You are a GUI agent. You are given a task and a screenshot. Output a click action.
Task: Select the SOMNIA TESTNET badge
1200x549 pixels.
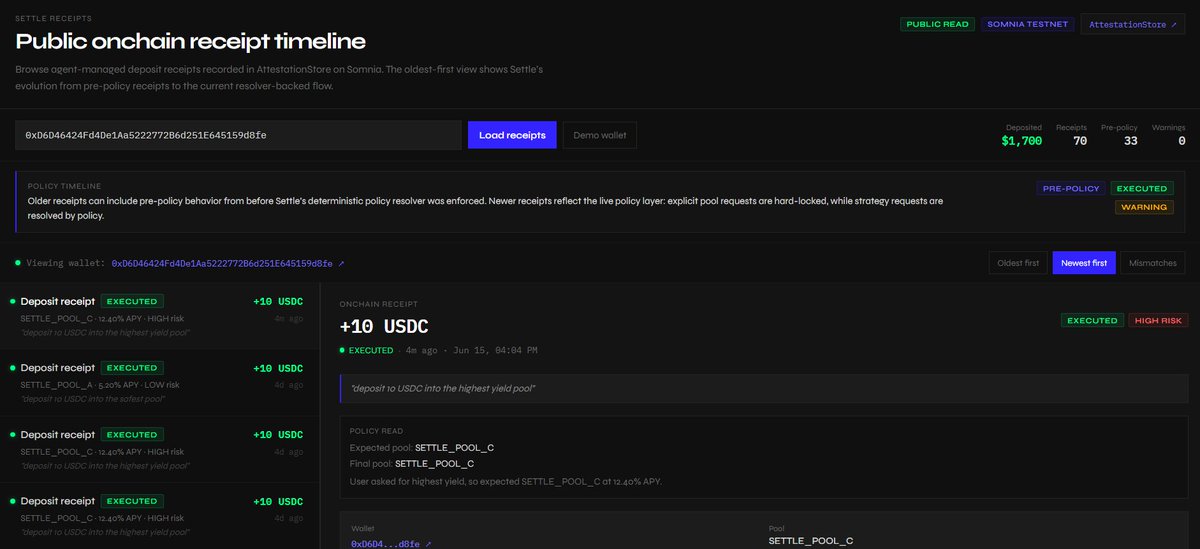pyautogui.click(x=1027, y=24)
